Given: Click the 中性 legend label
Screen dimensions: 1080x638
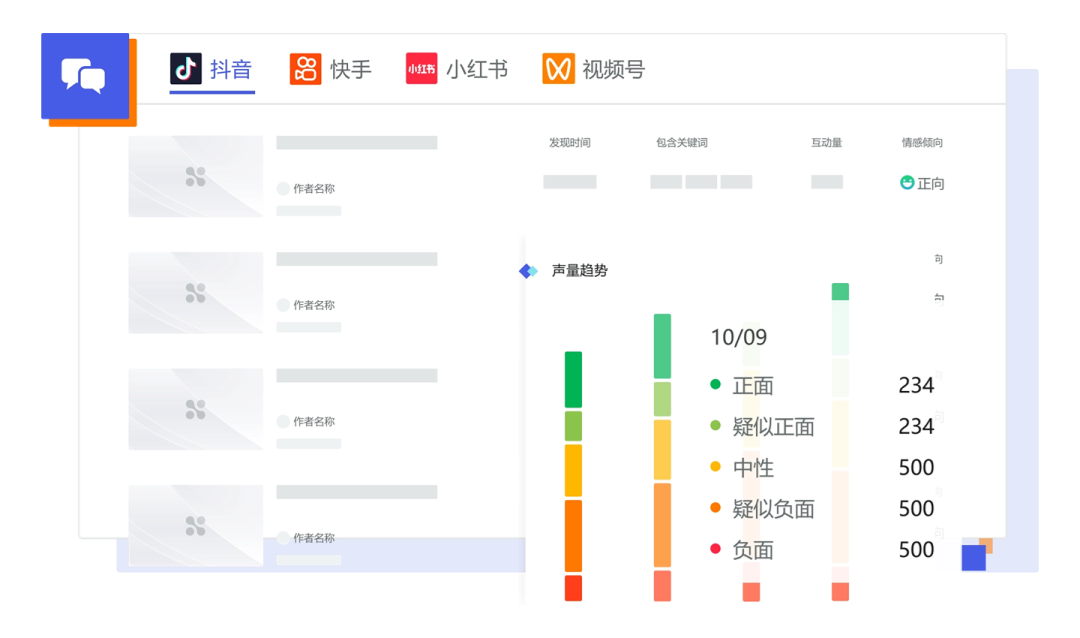Looking at the screenshot, I should [x=753, y=468].
